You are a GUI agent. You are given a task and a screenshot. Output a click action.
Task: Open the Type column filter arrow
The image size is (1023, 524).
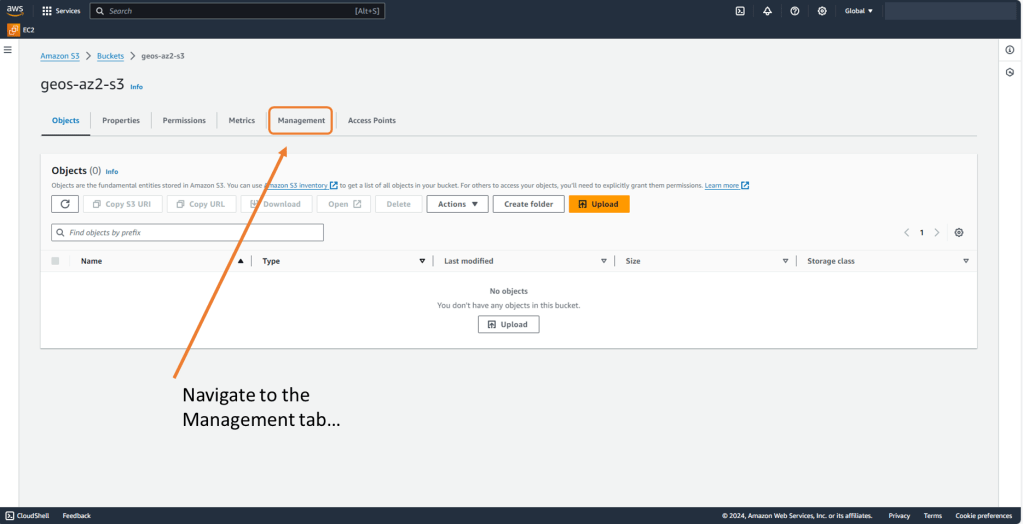422,261
